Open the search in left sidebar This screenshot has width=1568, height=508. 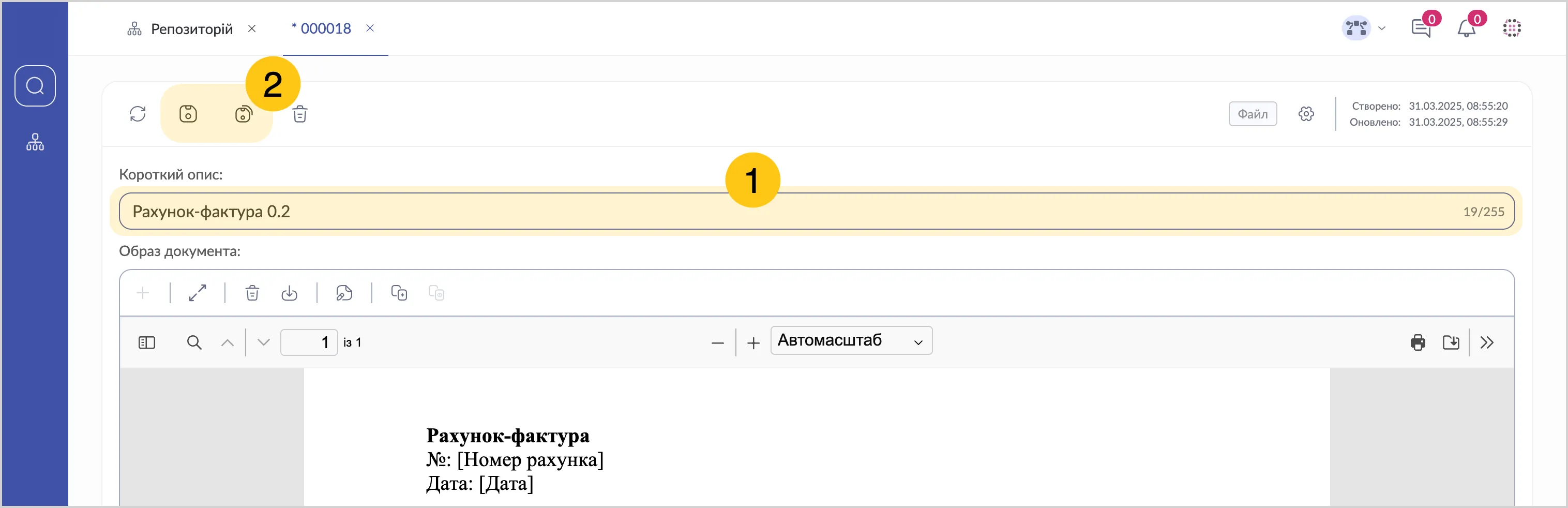pyautogui.click(x=35, y=86)
